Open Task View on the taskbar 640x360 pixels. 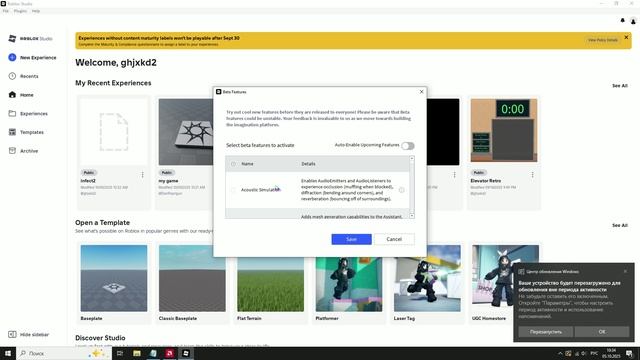[x=120, y=353]
